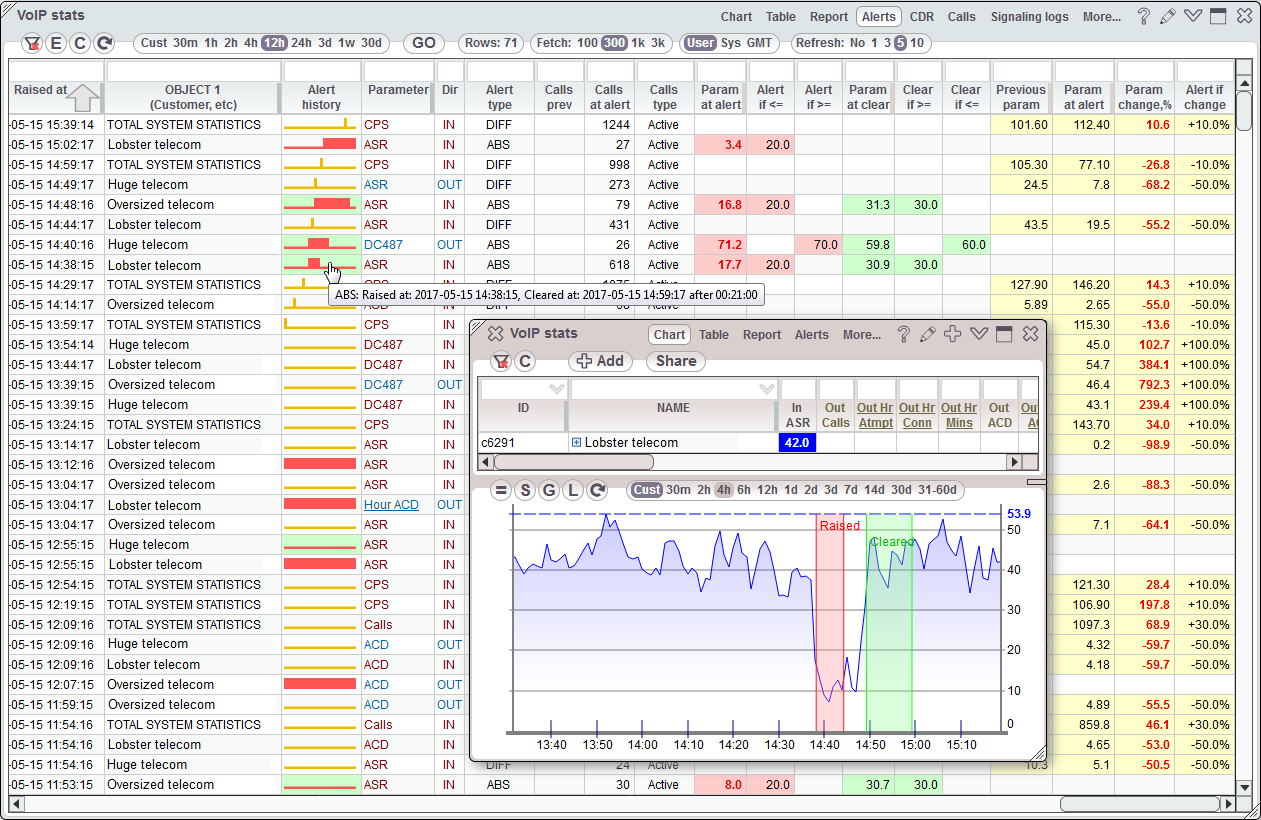This screenshot has height=820, width=1261.
Task: Open the NAME column filter dropdown
Action: 765,388
